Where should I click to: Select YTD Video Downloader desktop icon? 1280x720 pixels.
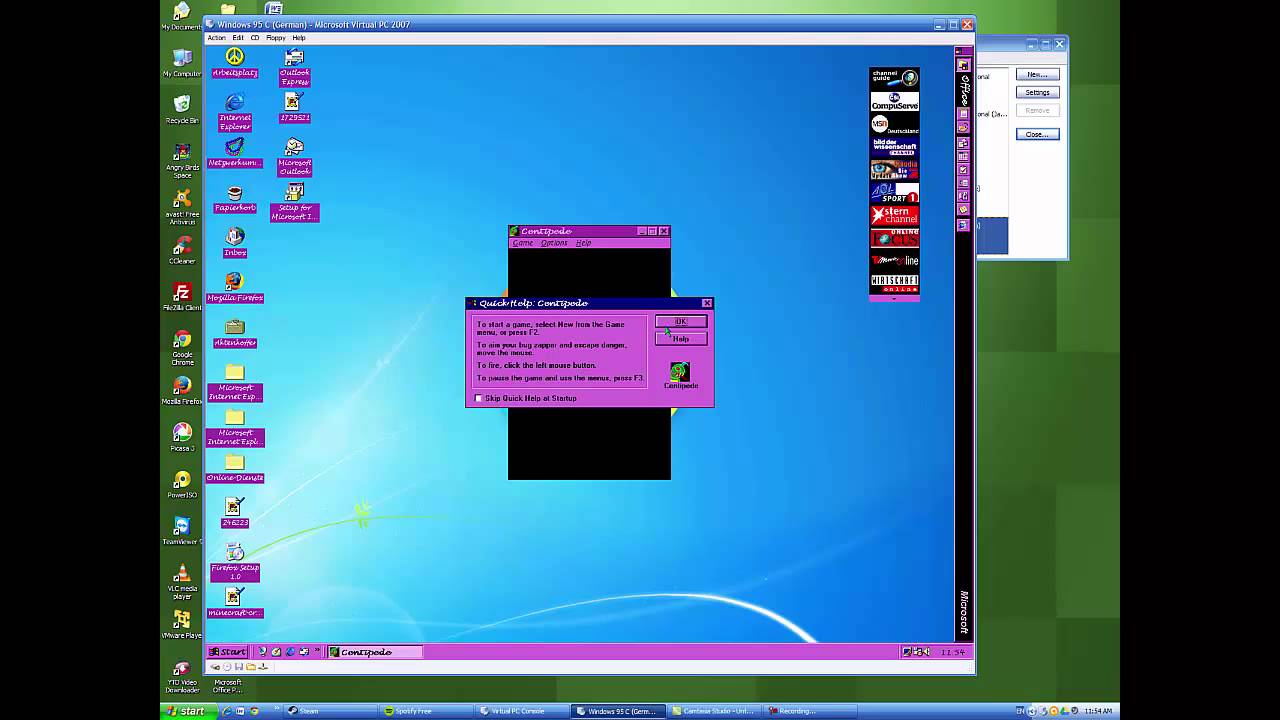tap(182, 677)
